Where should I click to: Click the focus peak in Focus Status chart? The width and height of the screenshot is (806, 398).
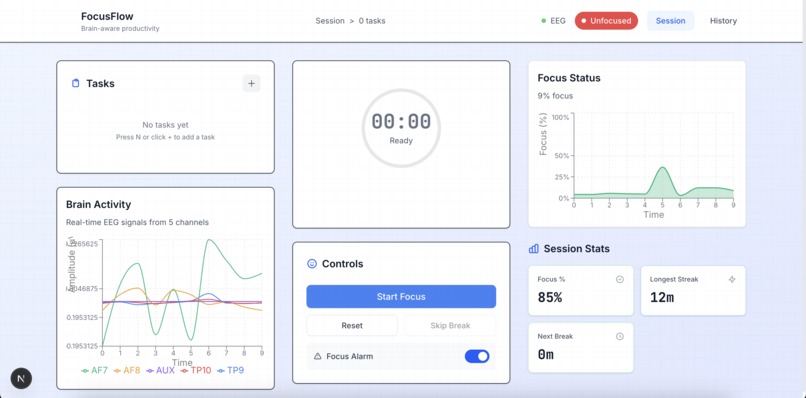(663, 168)
